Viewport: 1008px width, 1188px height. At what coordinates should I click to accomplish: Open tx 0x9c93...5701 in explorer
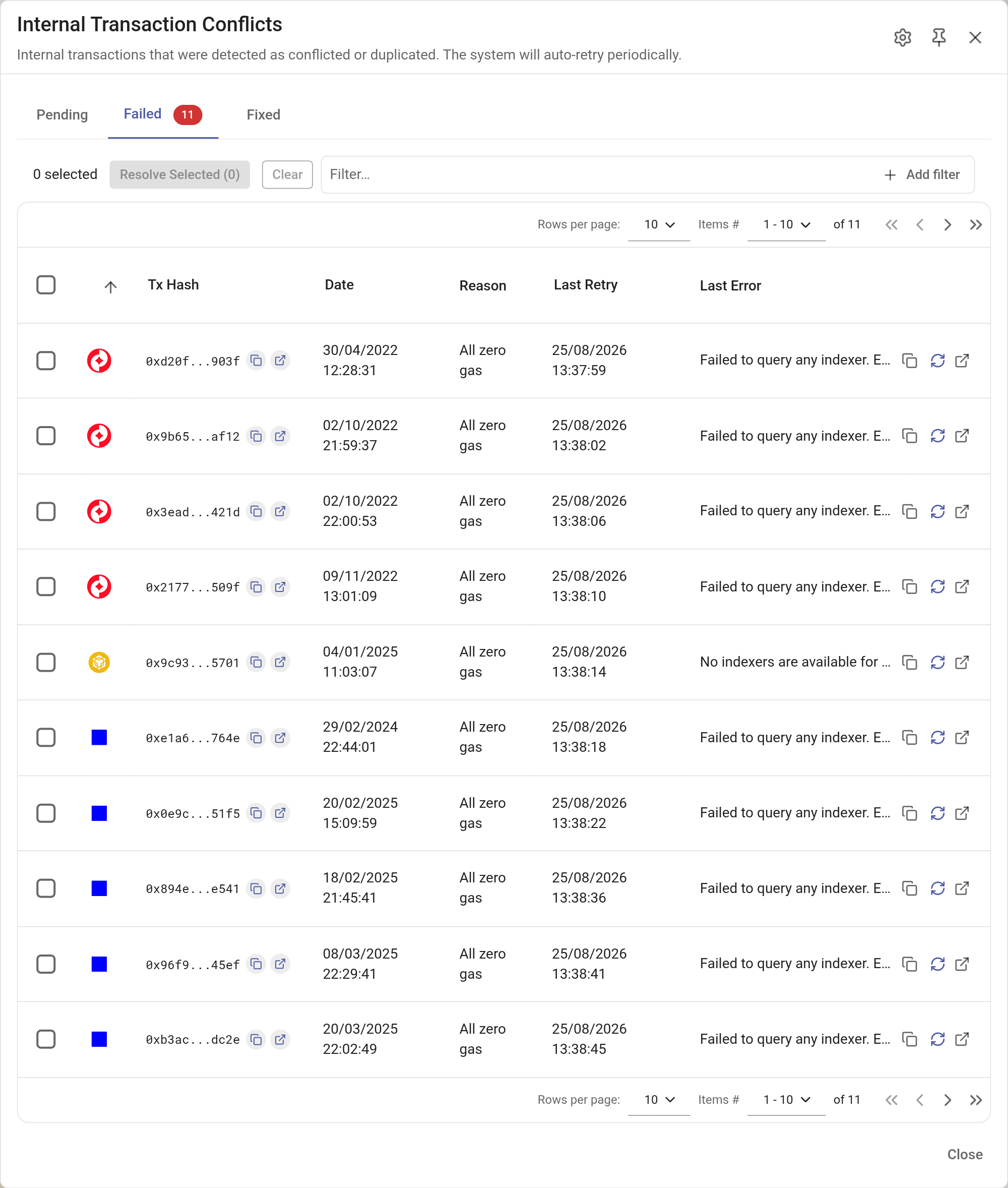280,662
